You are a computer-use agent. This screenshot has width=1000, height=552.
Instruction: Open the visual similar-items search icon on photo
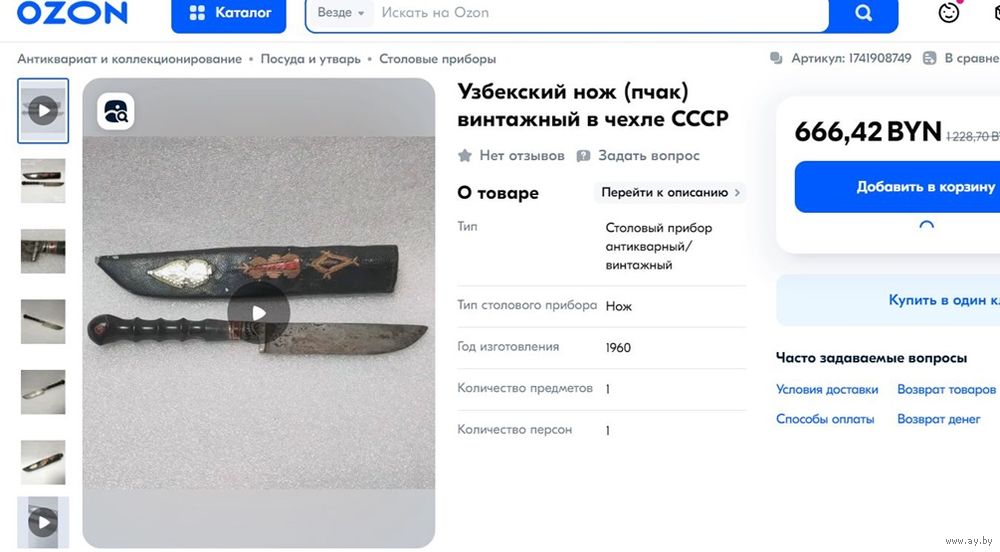(115, 111)
